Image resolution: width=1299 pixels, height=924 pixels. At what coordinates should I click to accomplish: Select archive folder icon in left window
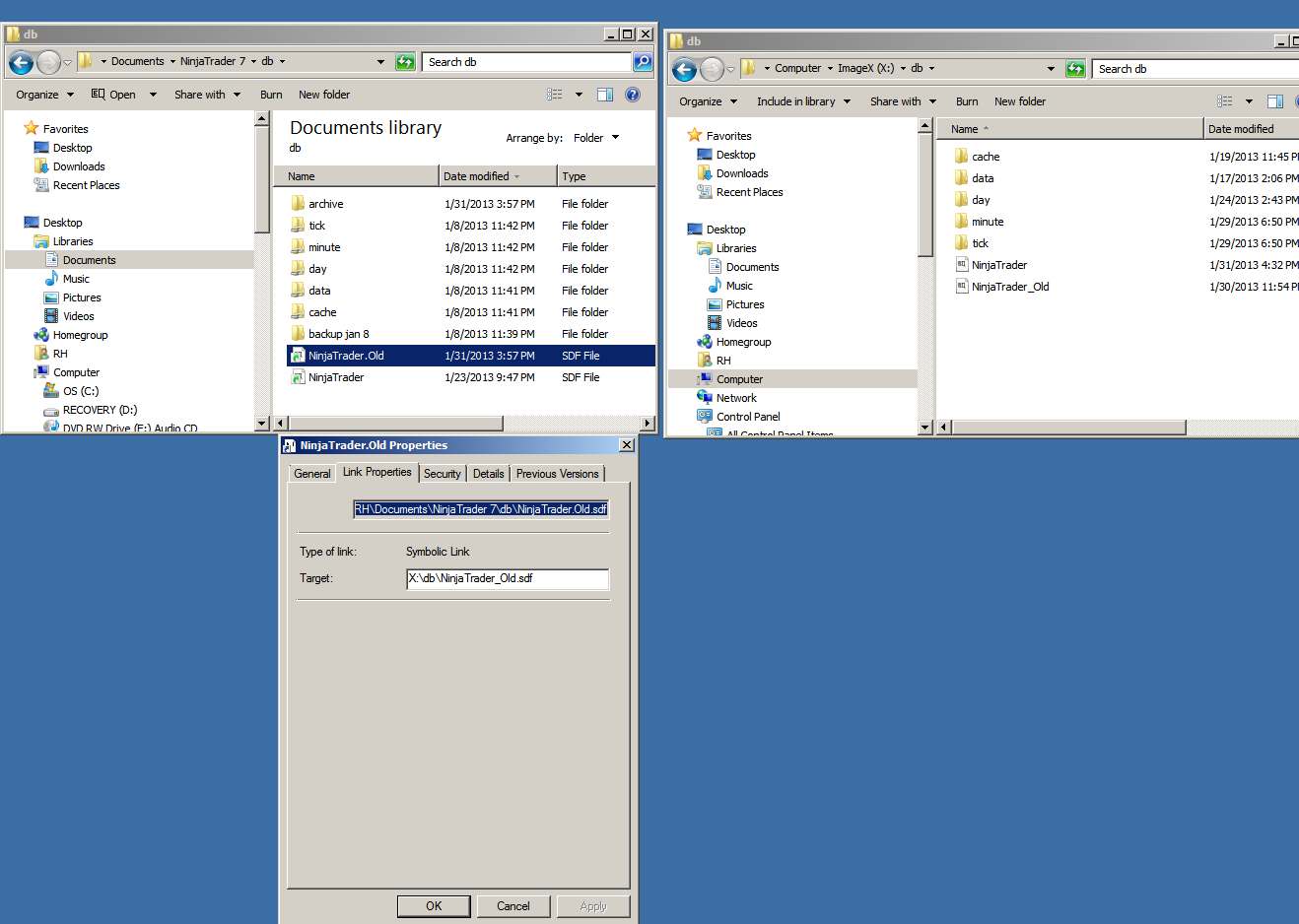(298, 204)
